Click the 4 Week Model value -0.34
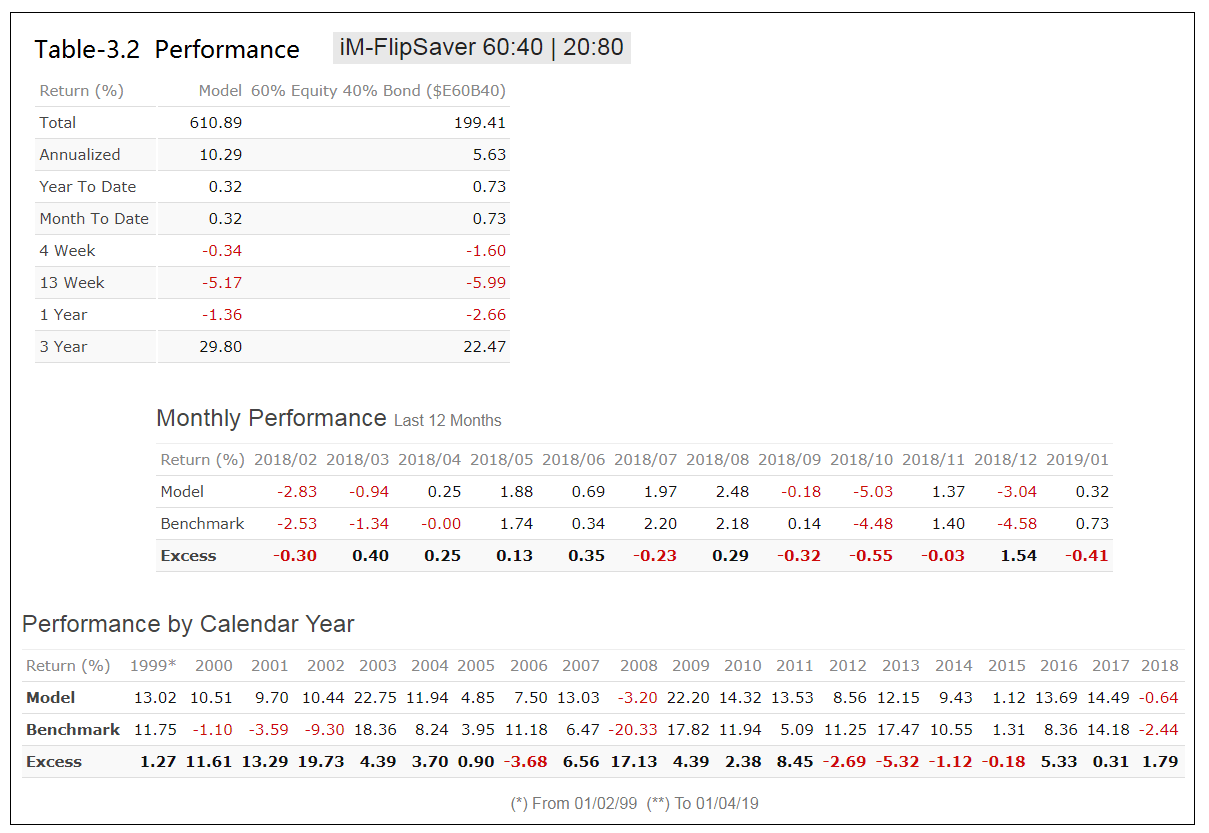The width and height of the screenshot is (1209, 833). click(x=221, y=251)
